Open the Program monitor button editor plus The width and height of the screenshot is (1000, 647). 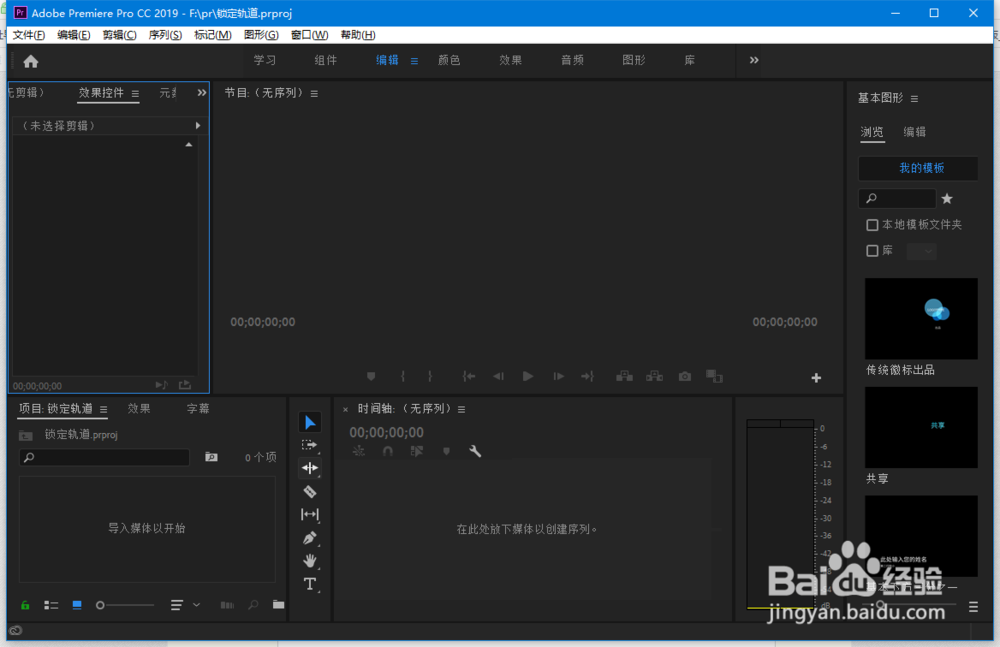816,378
